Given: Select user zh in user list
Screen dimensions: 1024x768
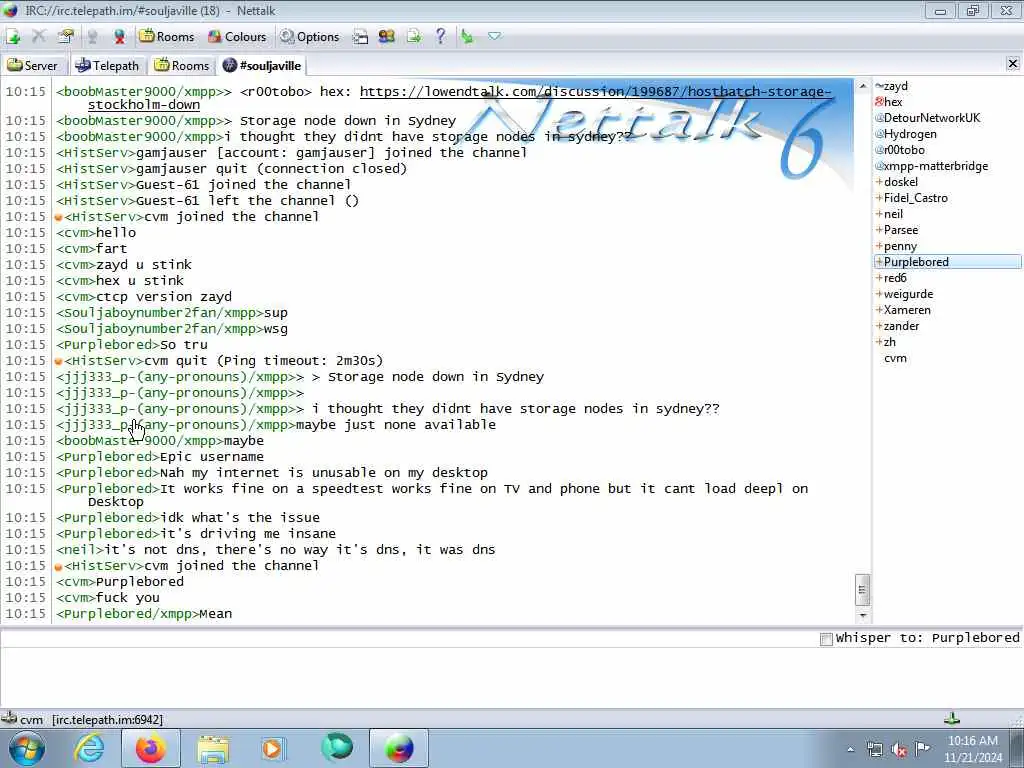Looking at the screenshot, I should coord(889,342).
